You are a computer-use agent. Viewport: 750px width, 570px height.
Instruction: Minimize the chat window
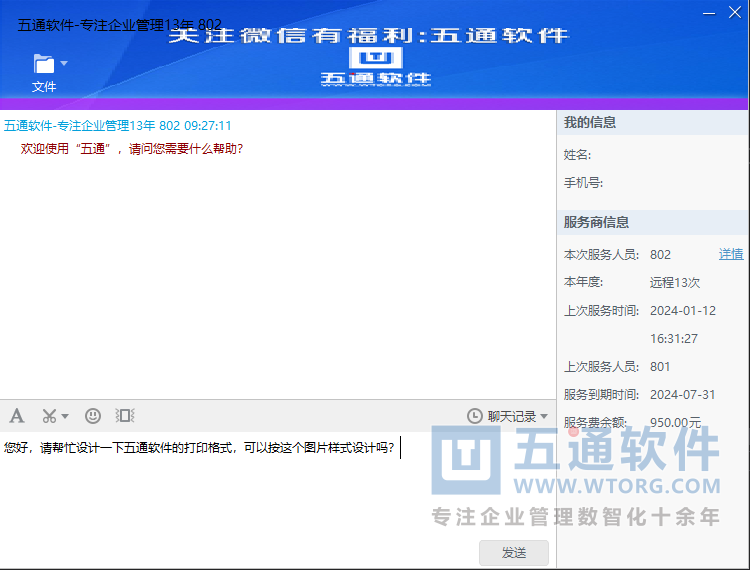coord(709,13)
